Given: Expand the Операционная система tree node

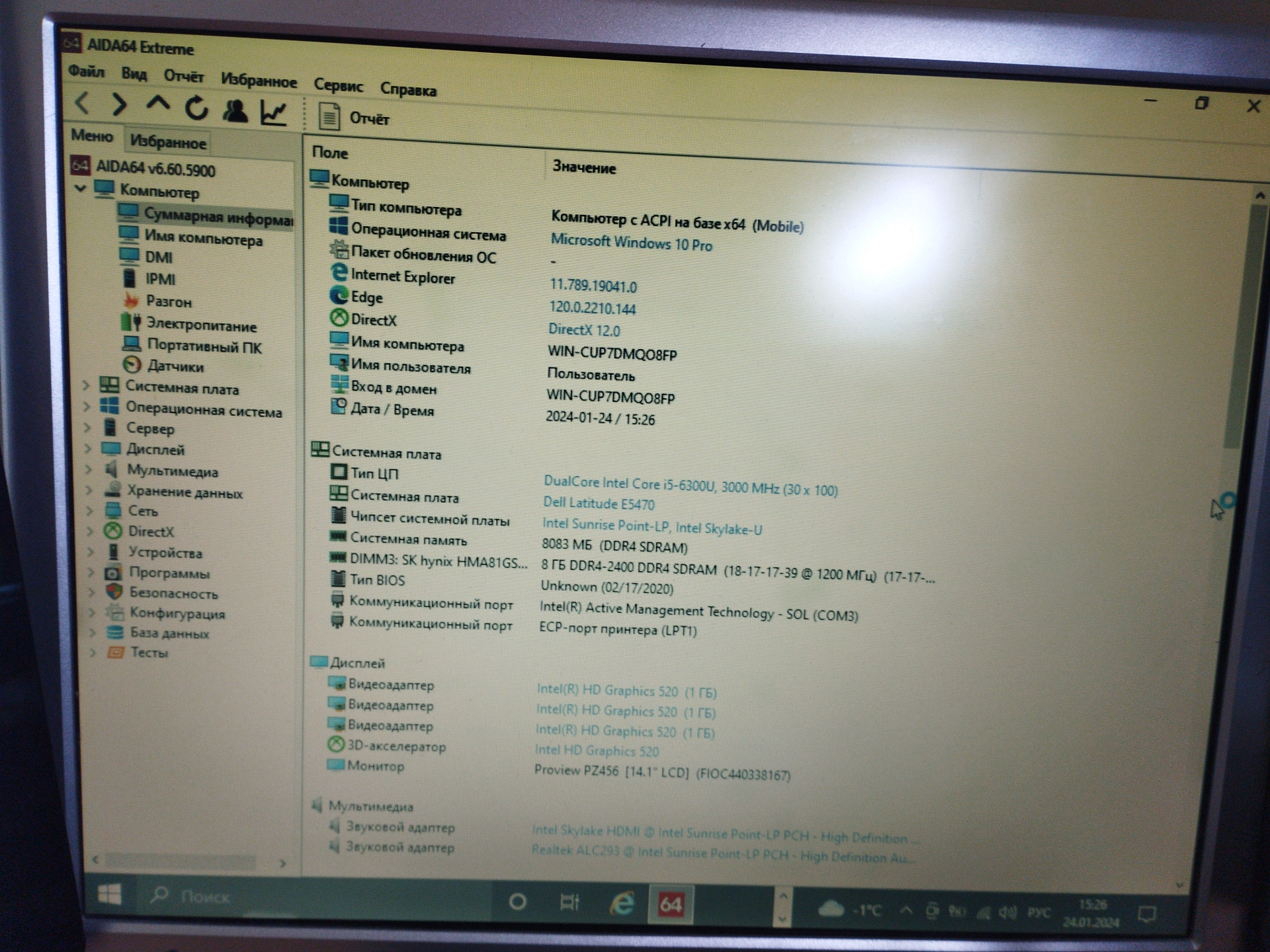Looking at the screenshot, I should point(87,406).
